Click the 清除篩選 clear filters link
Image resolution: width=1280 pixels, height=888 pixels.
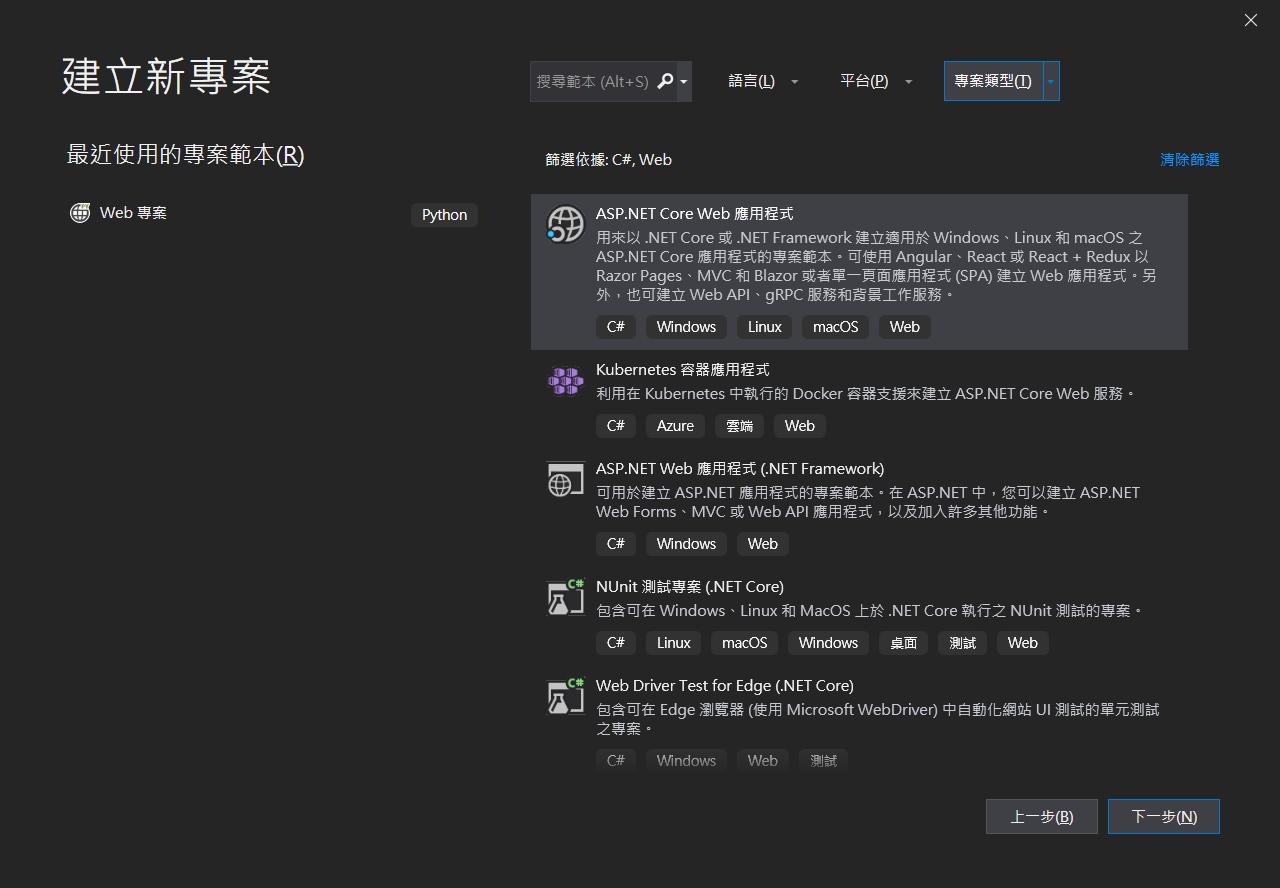(x=1189, y=159)
